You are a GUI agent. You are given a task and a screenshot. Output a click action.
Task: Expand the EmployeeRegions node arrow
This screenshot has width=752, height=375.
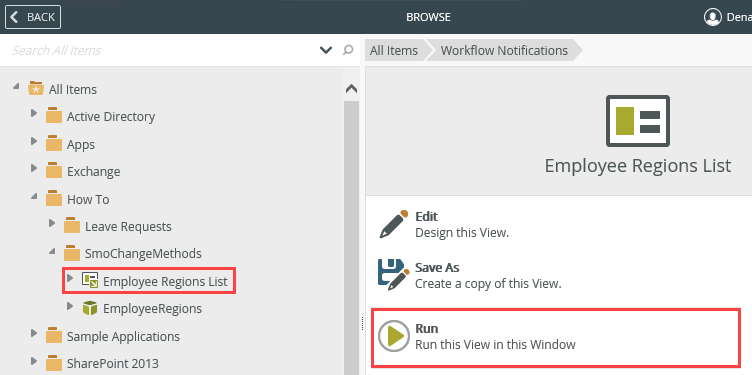pyautogui.click(x=70, y=305)
